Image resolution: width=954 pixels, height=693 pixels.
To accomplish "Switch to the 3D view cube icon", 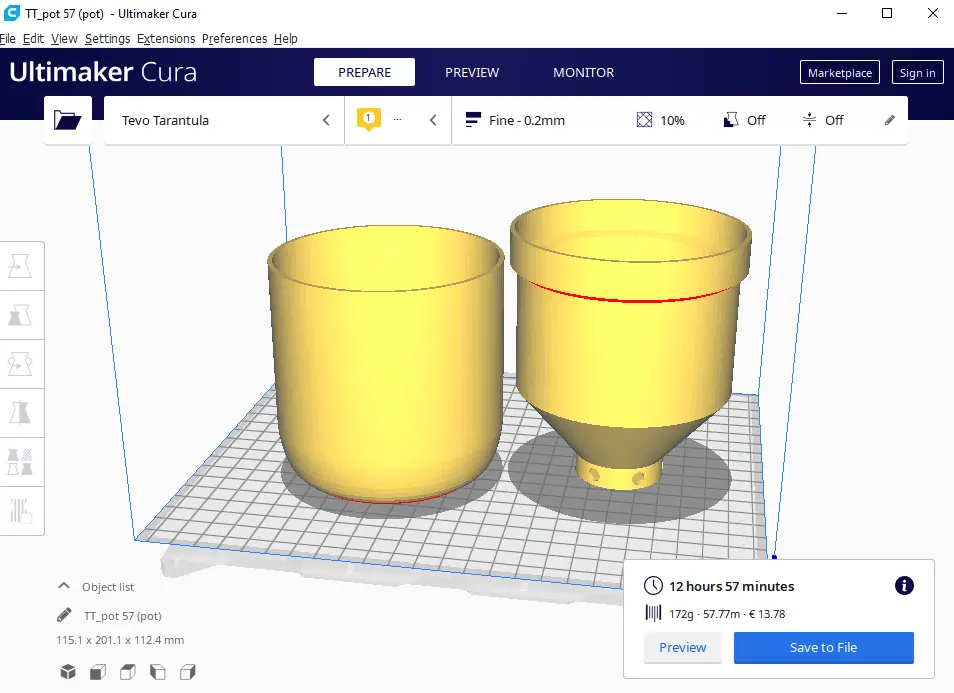I will [x=67, y=671].
